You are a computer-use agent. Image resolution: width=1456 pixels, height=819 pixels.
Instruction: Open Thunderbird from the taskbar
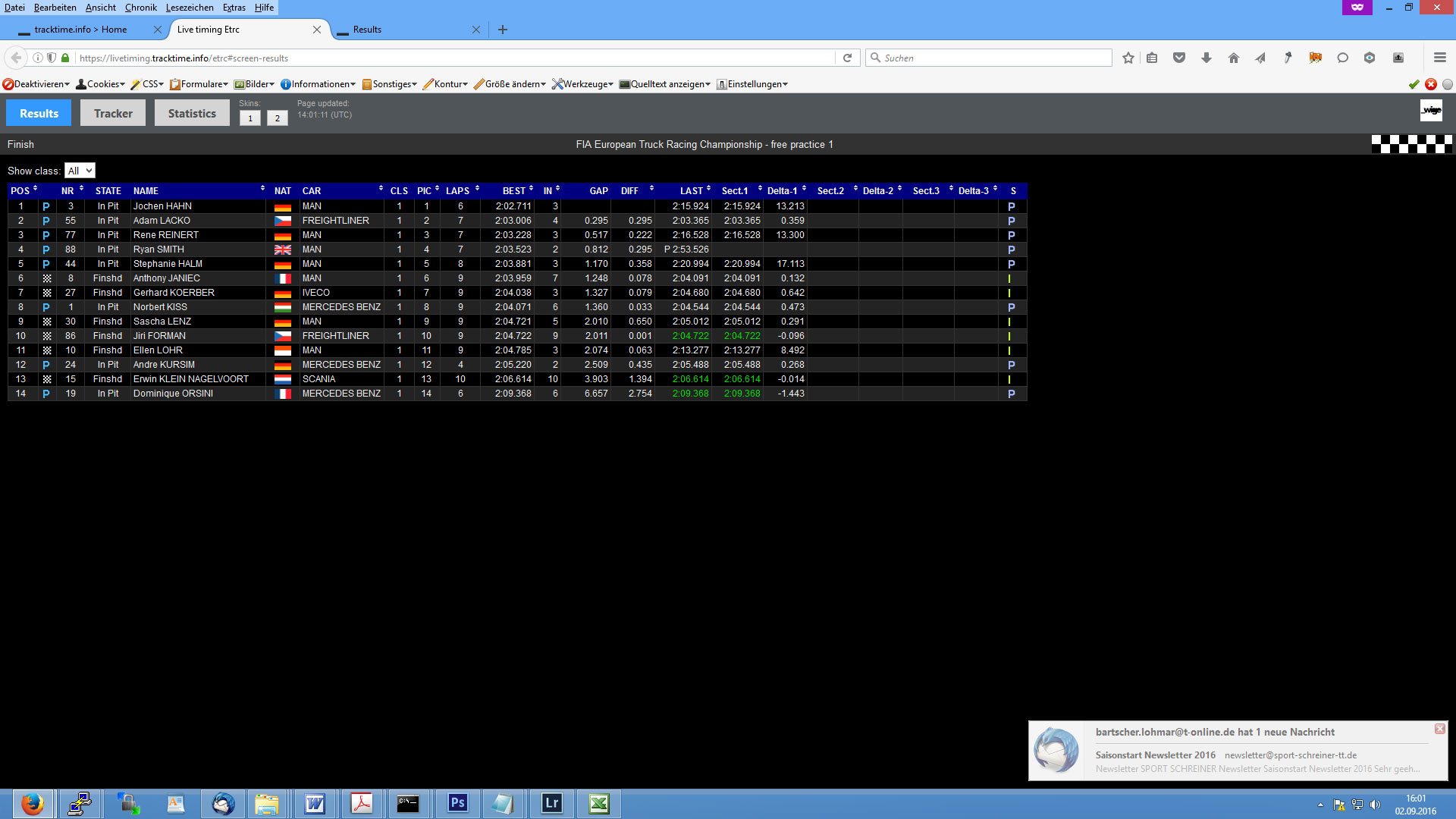pos(223,804)
